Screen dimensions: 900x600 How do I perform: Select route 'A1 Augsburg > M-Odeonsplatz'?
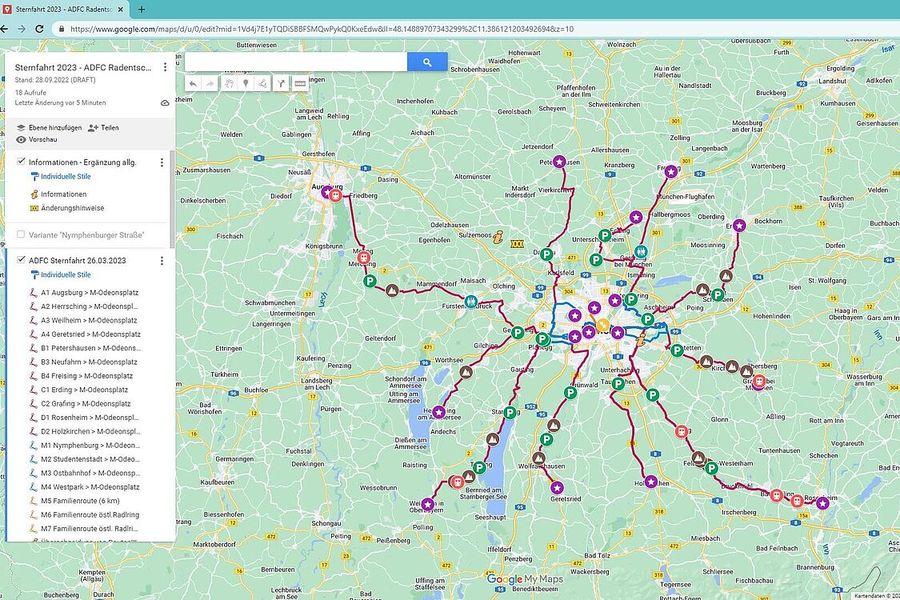(84, 292)
